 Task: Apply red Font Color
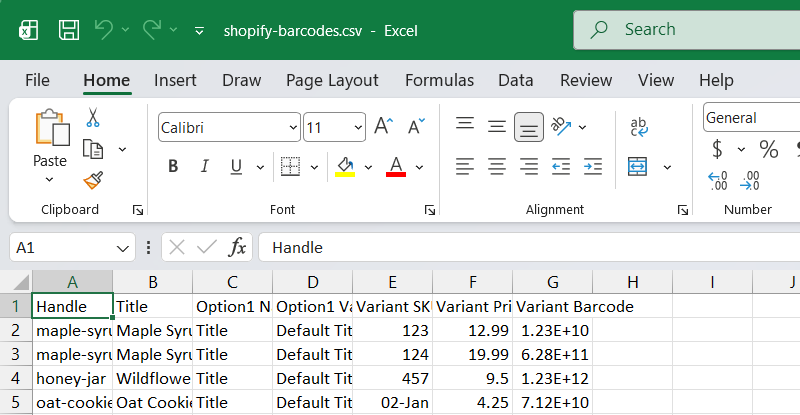(396, 166)
